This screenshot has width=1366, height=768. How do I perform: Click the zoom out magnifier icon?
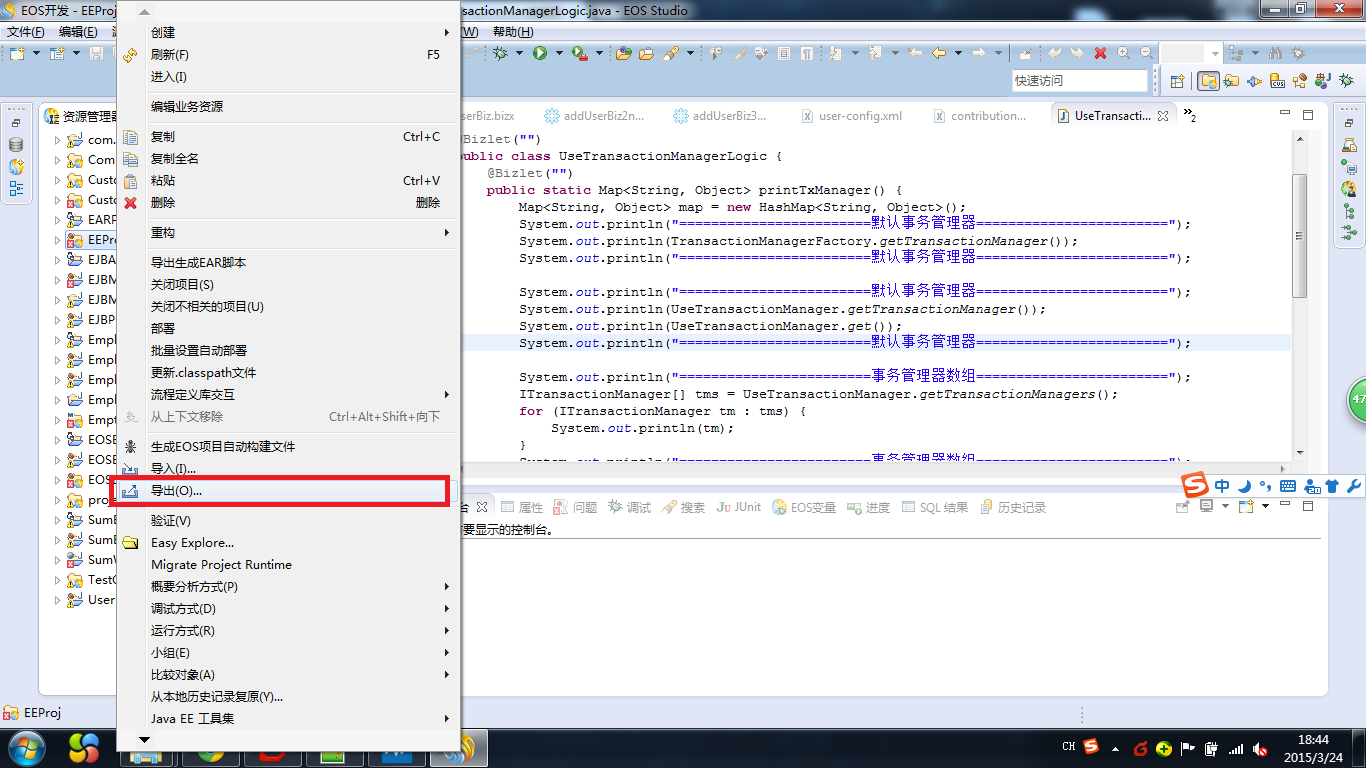click(x=1146, y=53)
